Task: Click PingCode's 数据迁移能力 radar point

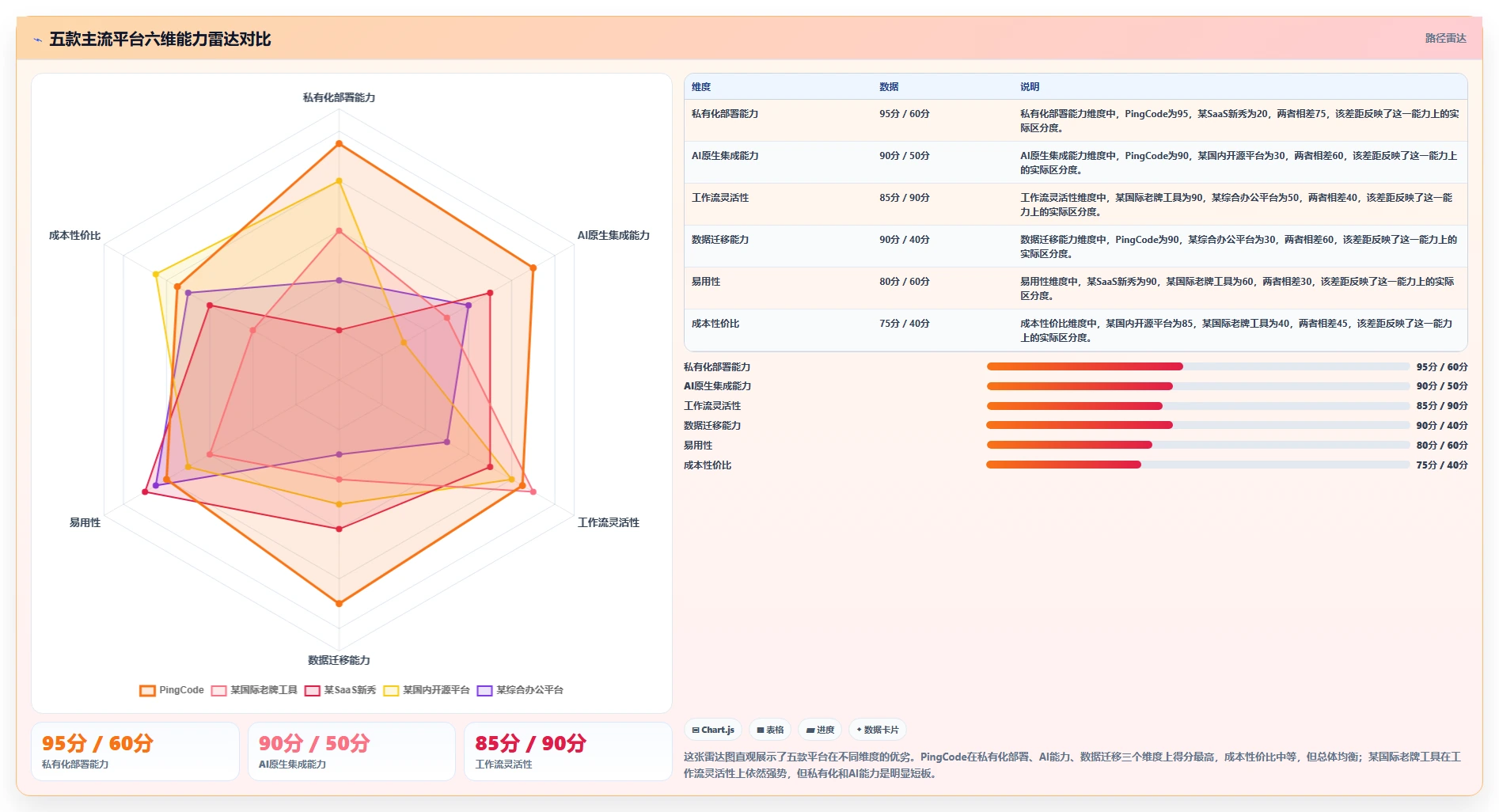Action: 339,603
